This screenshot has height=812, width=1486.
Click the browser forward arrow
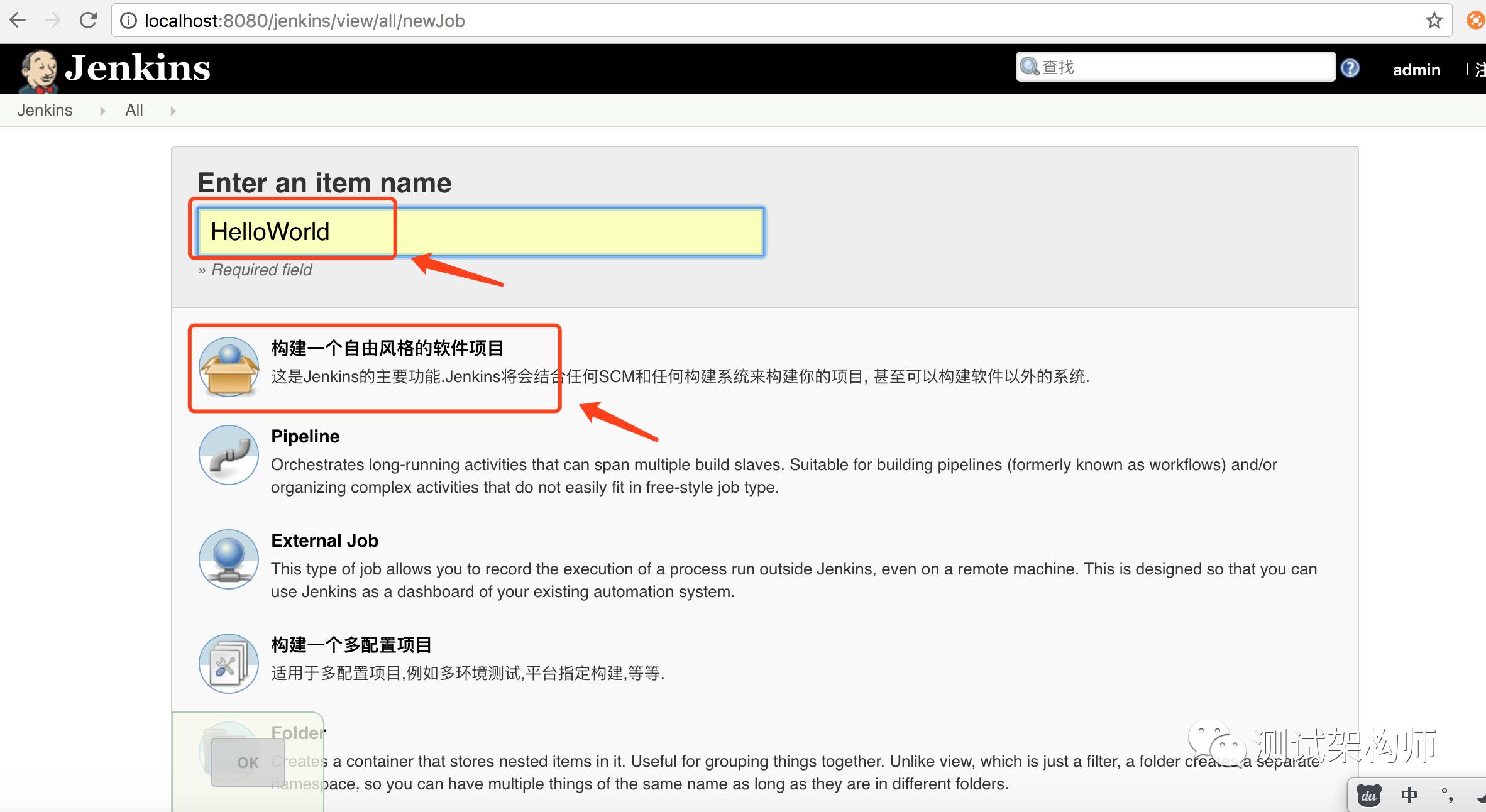53,21
